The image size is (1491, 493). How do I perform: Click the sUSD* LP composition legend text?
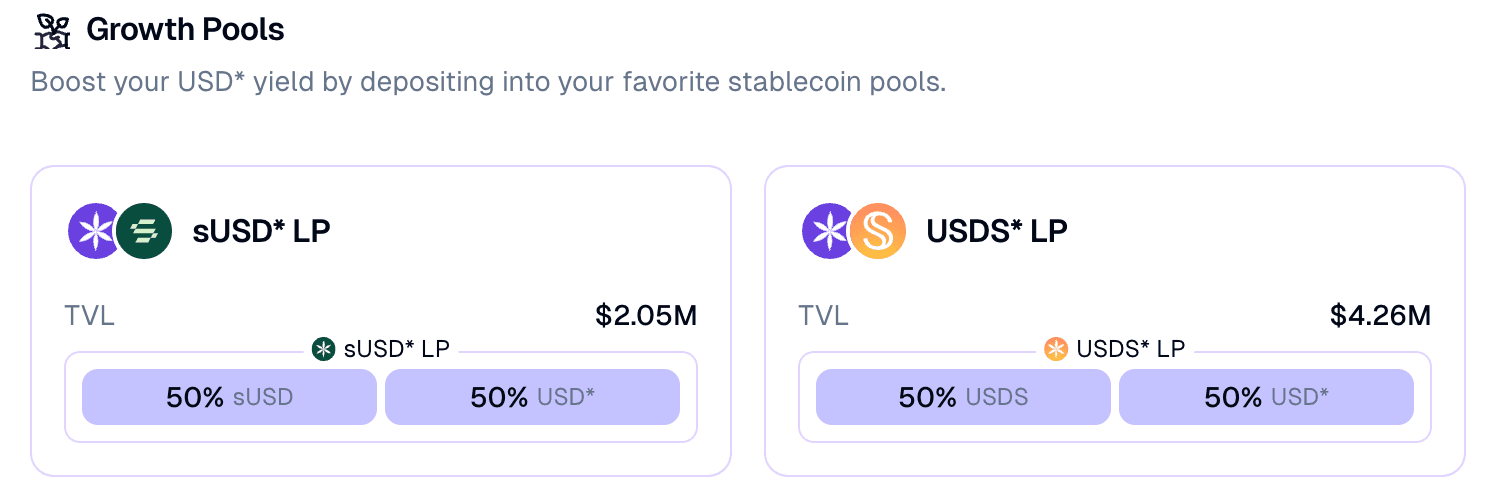point(396,349)
